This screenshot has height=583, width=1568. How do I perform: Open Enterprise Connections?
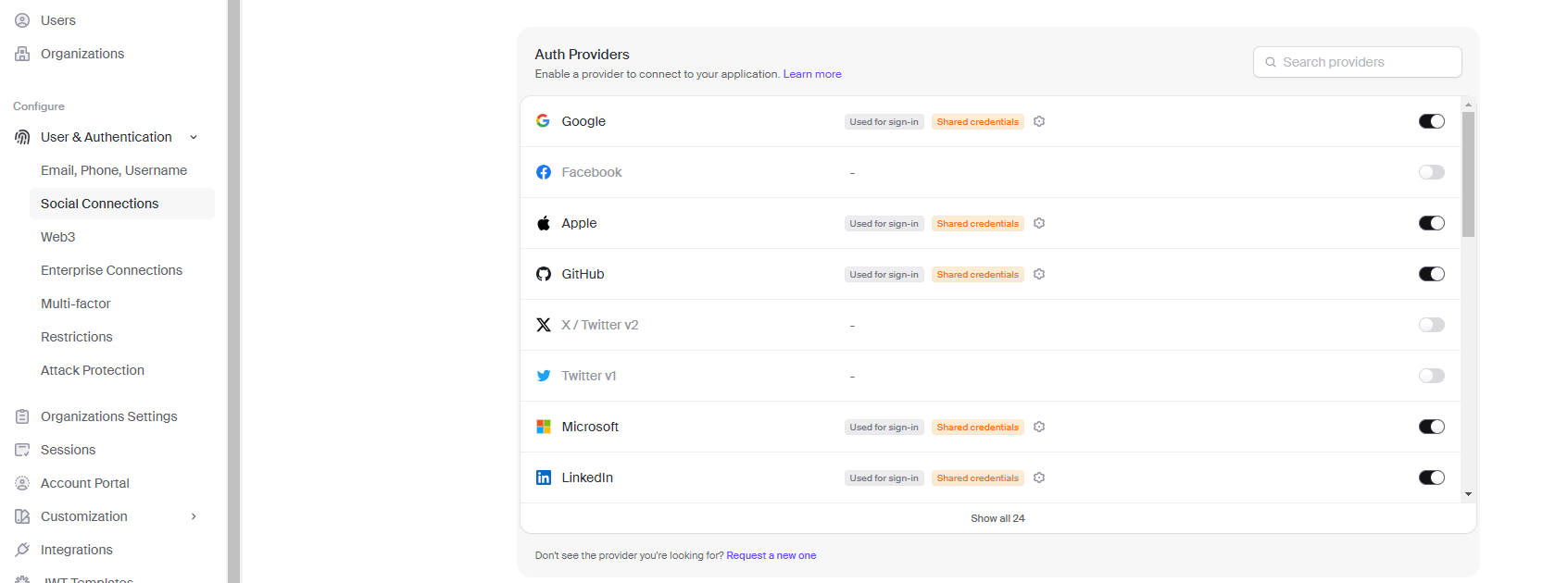tap(111, 270)
